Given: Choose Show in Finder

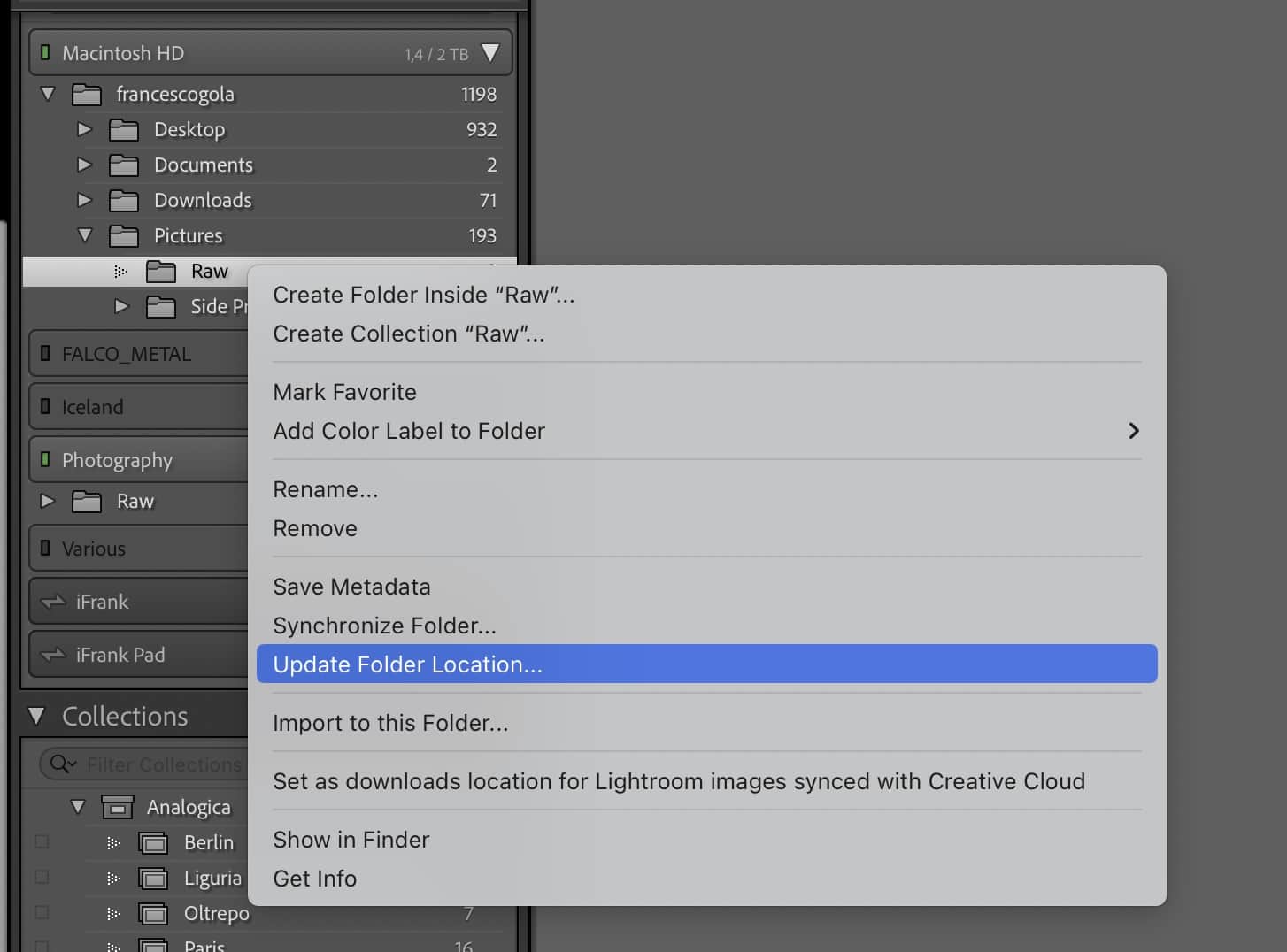Looking at the screenshot, I should (x=351, y=840).
